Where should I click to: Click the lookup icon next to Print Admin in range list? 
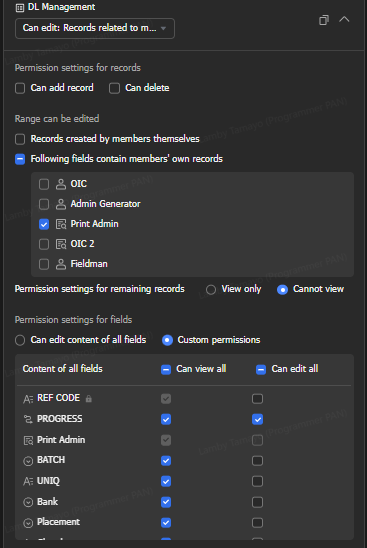61,224
